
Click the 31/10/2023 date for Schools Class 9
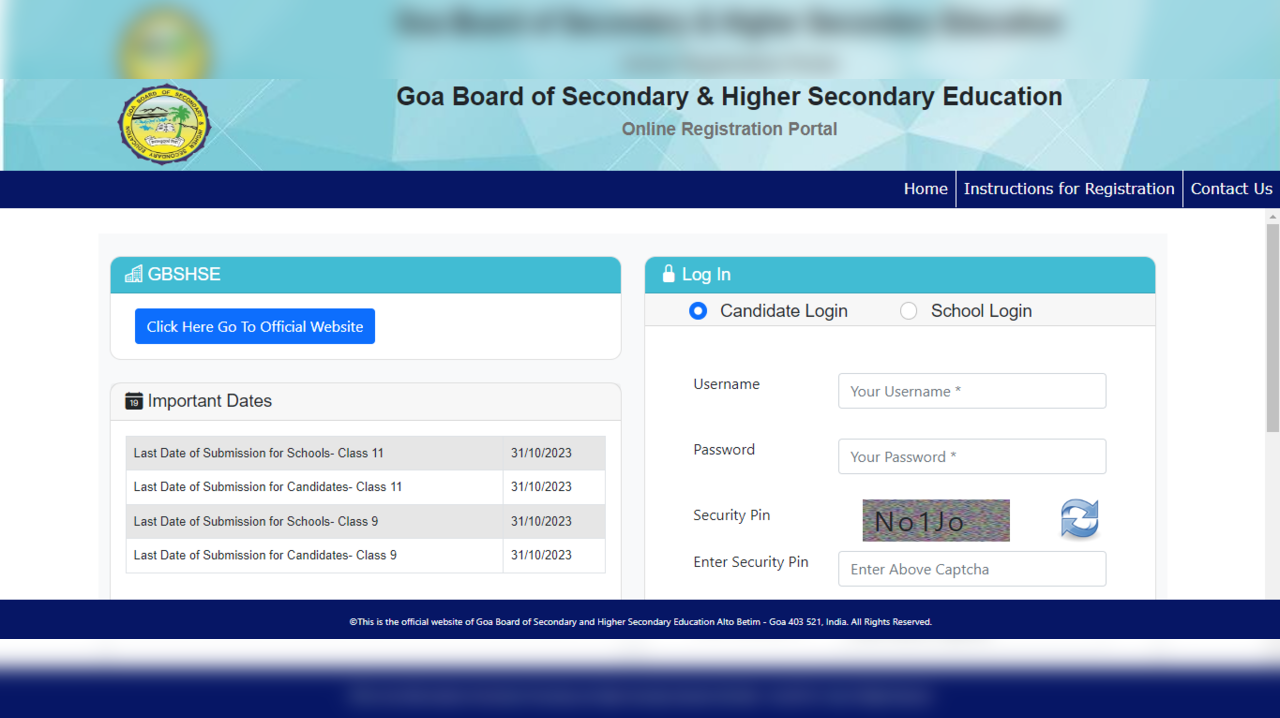click(x=541, y=521)
